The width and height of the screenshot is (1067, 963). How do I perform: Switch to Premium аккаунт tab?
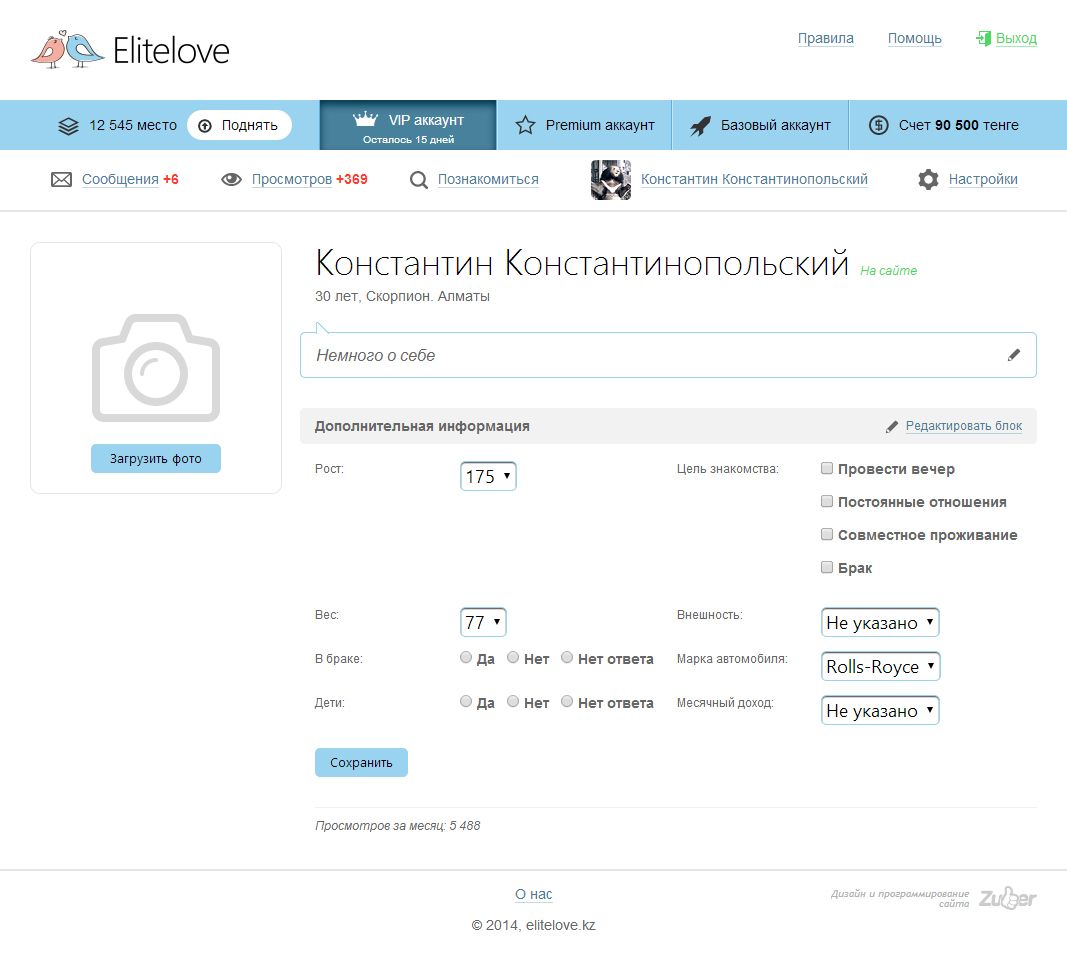585,125
